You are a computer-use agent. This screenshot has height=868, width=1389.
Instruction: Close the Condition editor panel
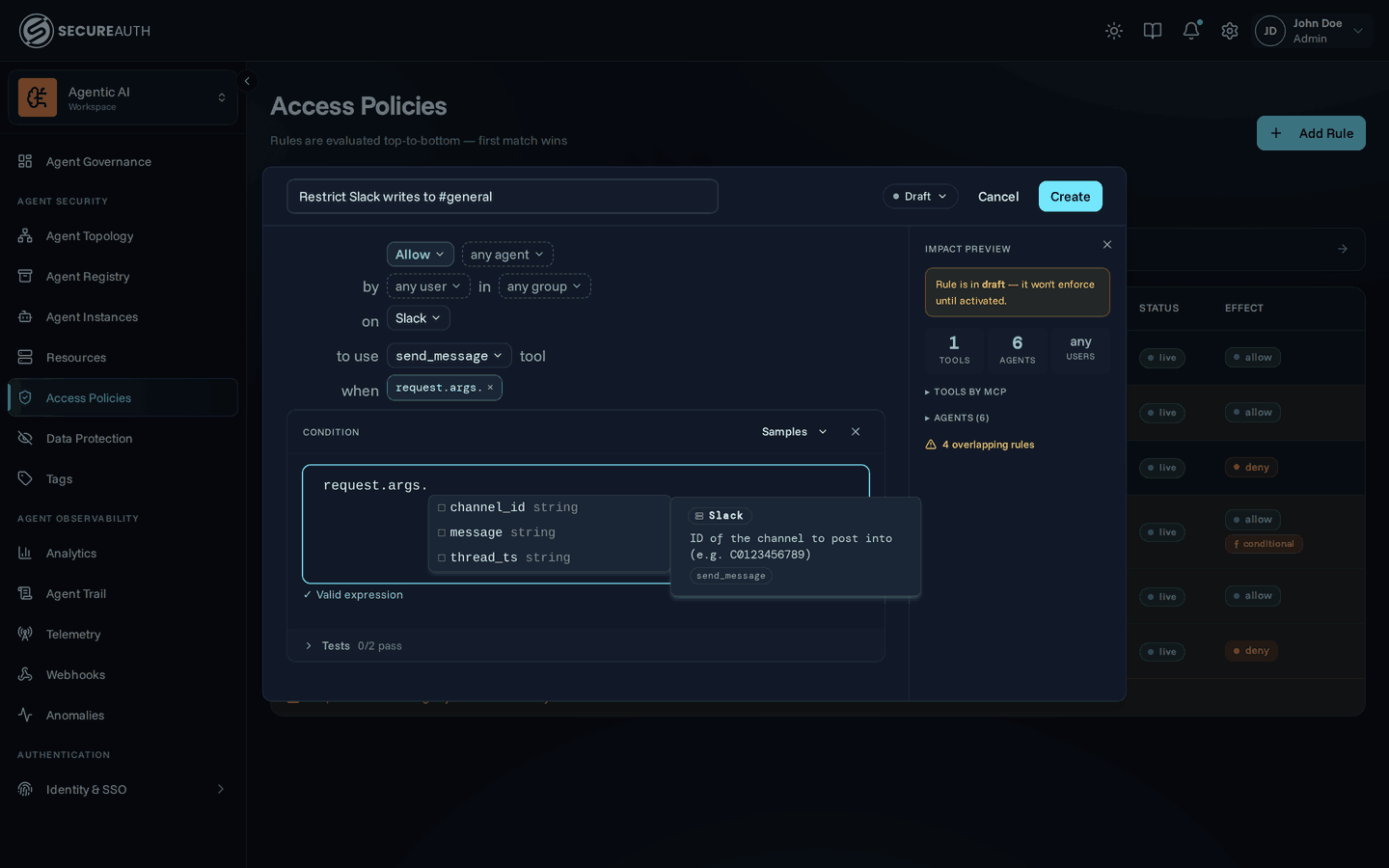856,432
